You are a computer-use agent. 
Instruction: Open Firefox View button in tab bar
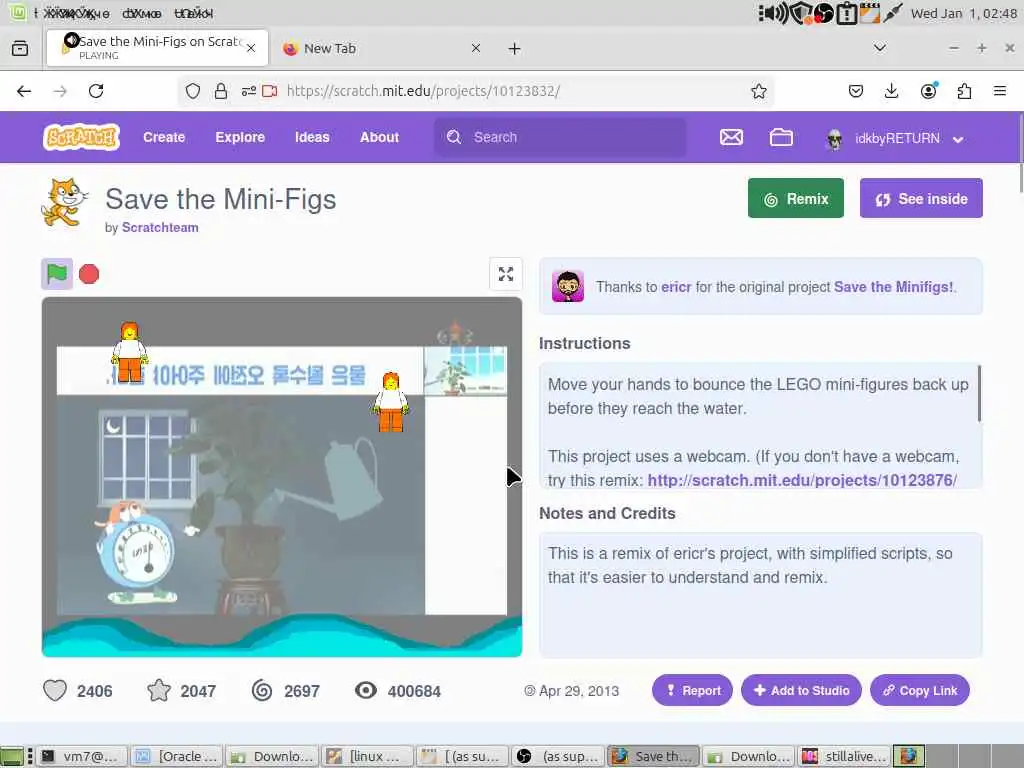click(x=20, y=48)
